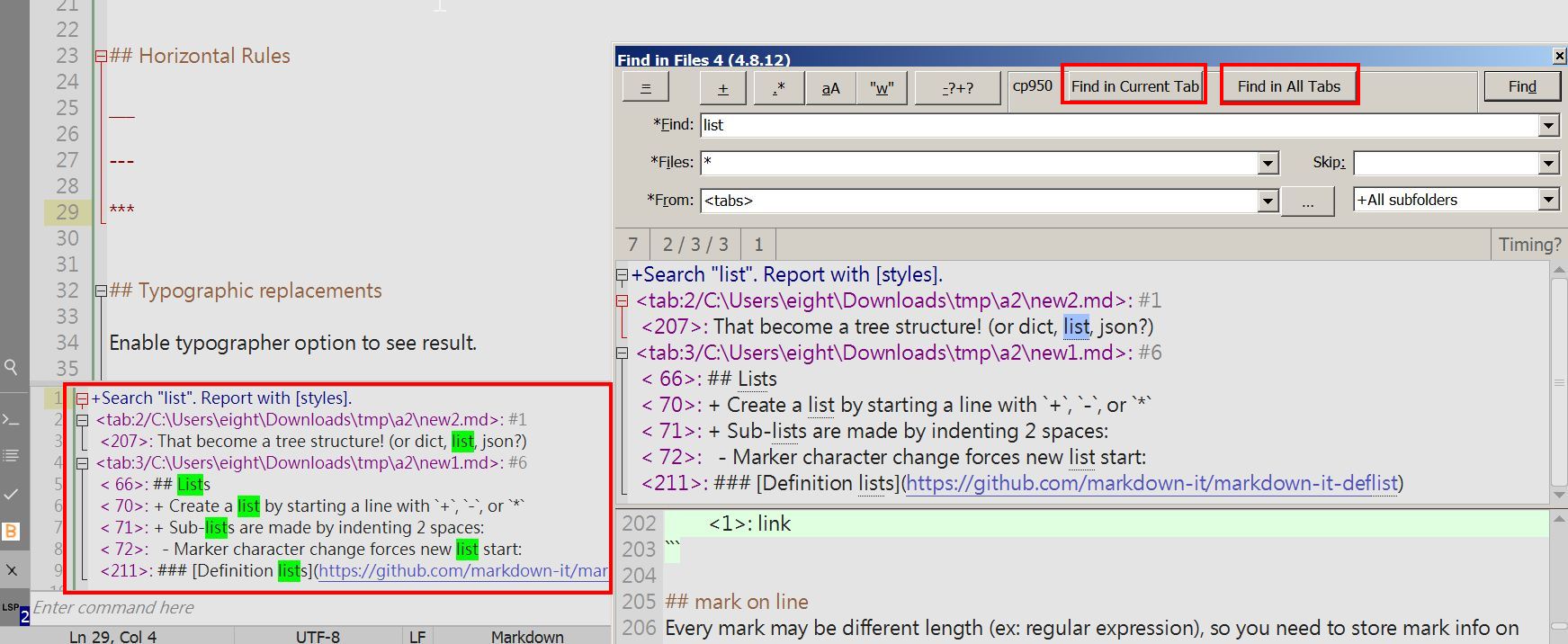Open the Find field history dropdown
This screenshot has height=644, width=1568.
pos(1548,125)
